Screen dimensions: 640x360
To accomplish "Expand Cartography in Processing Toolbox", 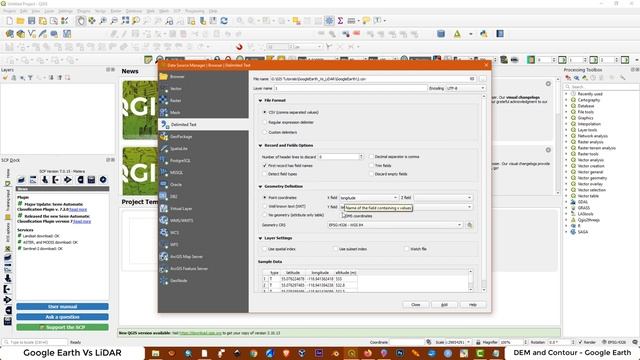I will tap(566, 100).
